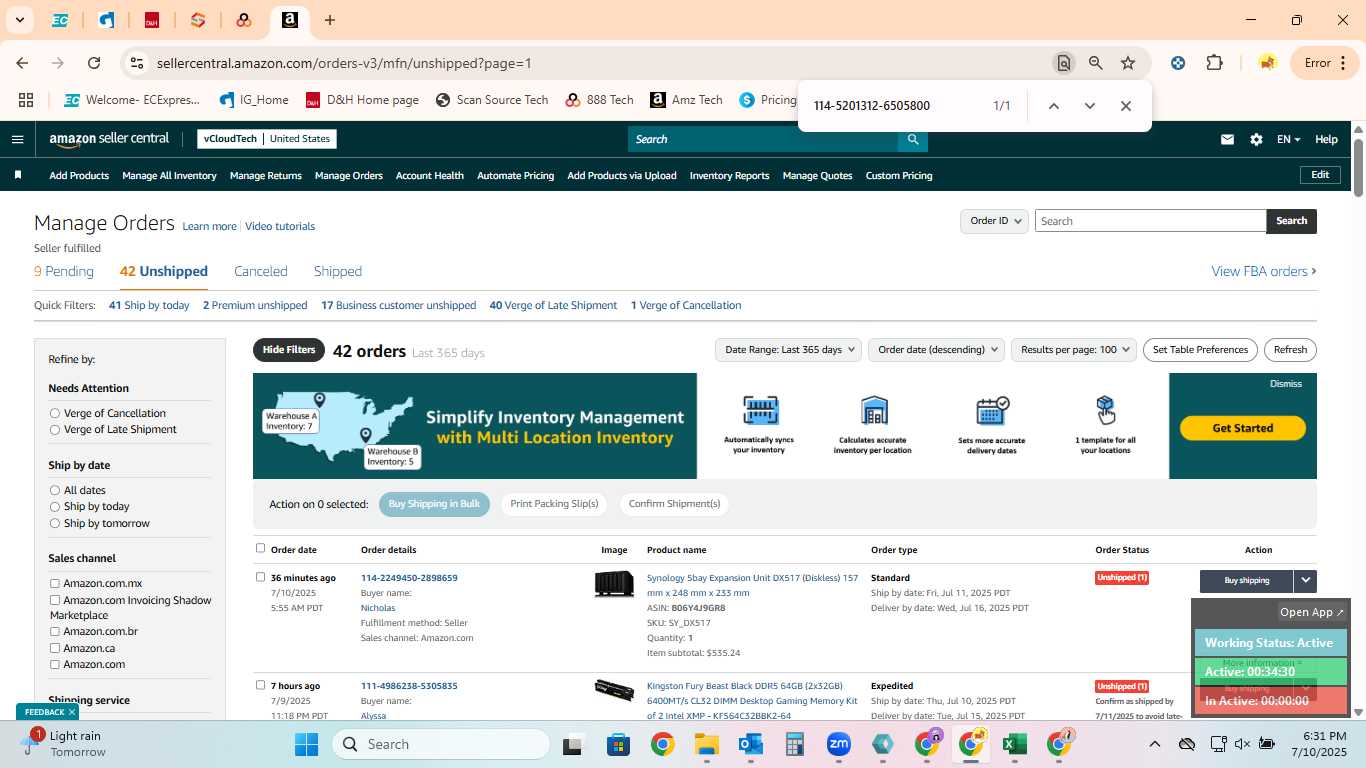Open Synology expansion unit product thumbnail

(614, 584)
